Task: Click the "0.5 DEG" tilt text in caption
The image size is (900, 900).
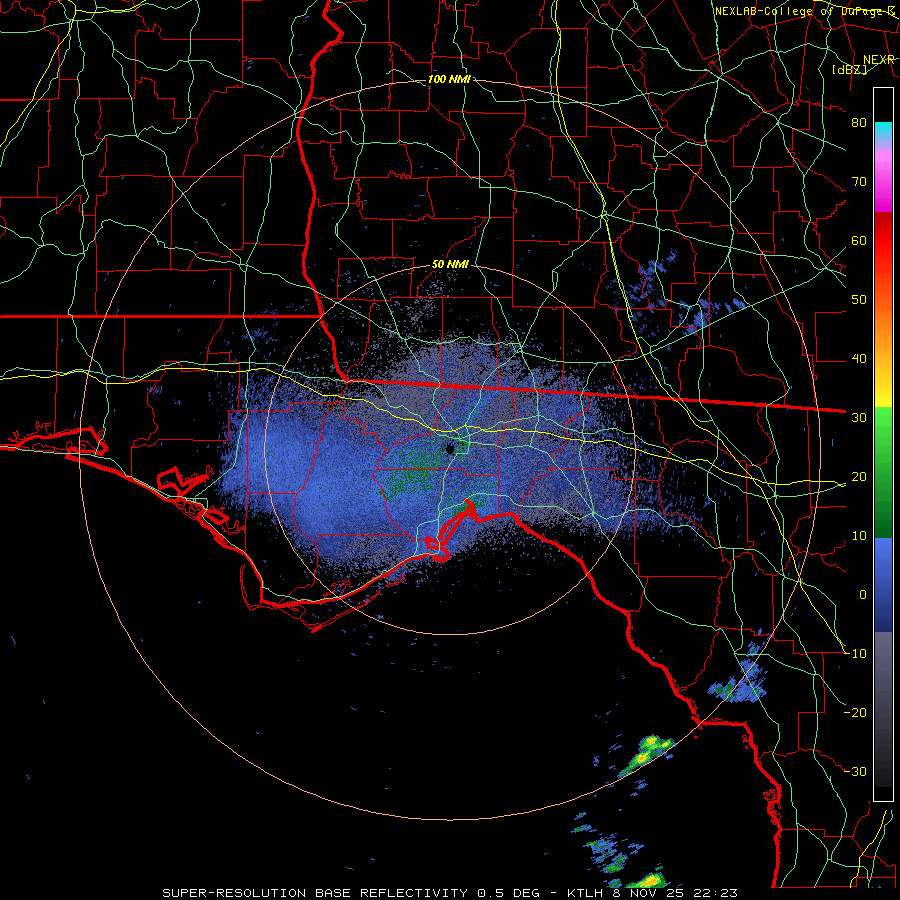Action: [x=509, y=893]
